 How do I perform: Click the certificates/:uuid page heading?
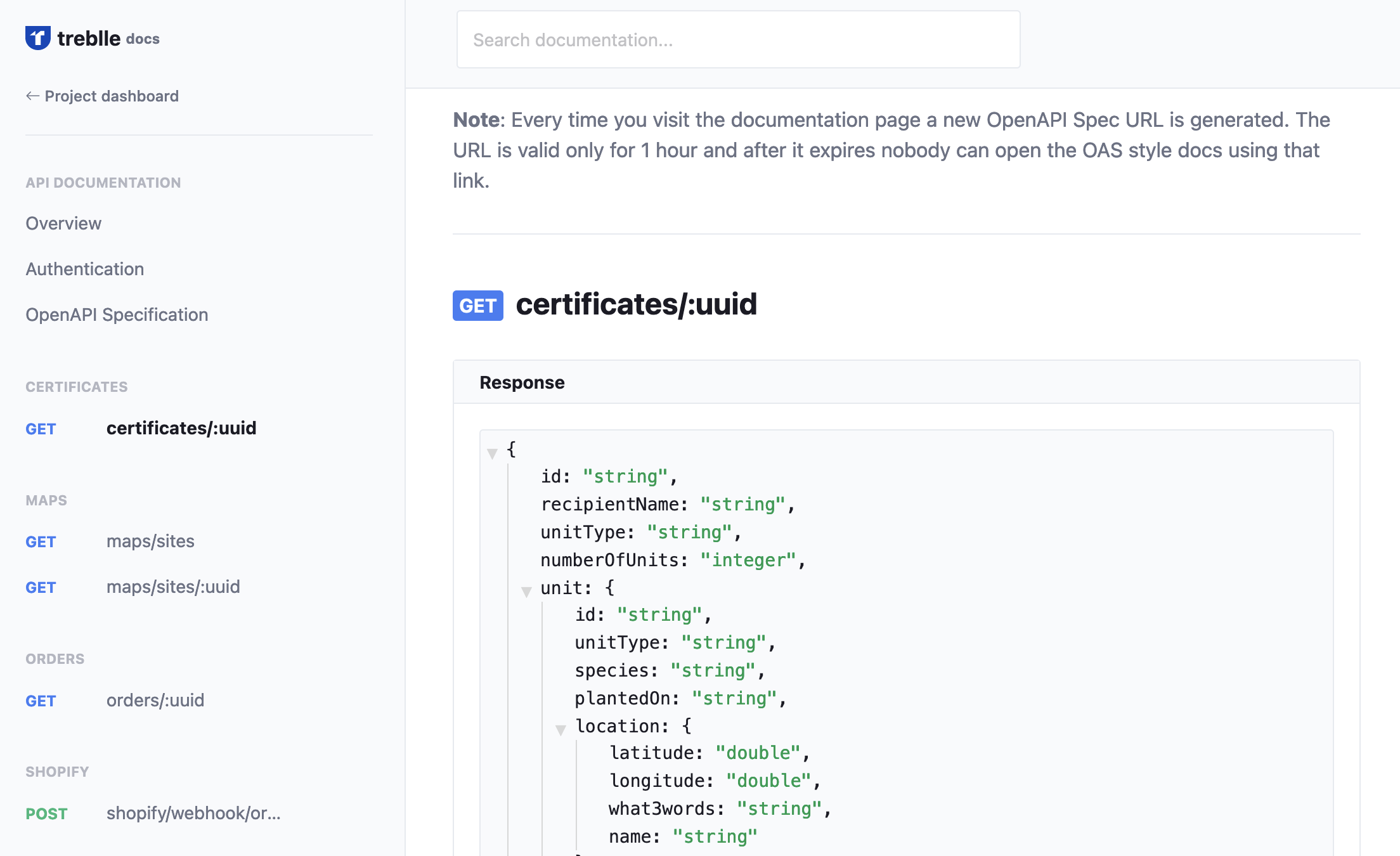637,304
